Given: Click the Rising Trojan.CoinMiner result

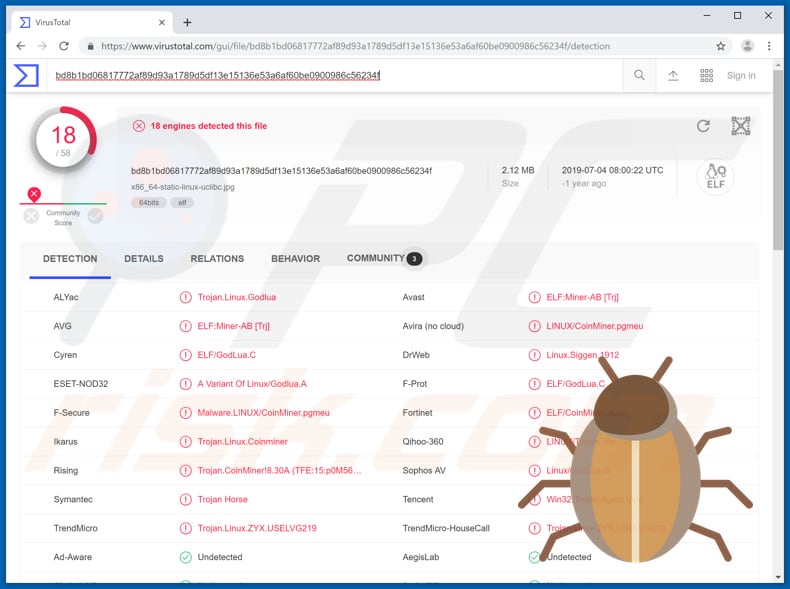Looking at the screenshot, I should pyautogui.click(x=279, y=470).
